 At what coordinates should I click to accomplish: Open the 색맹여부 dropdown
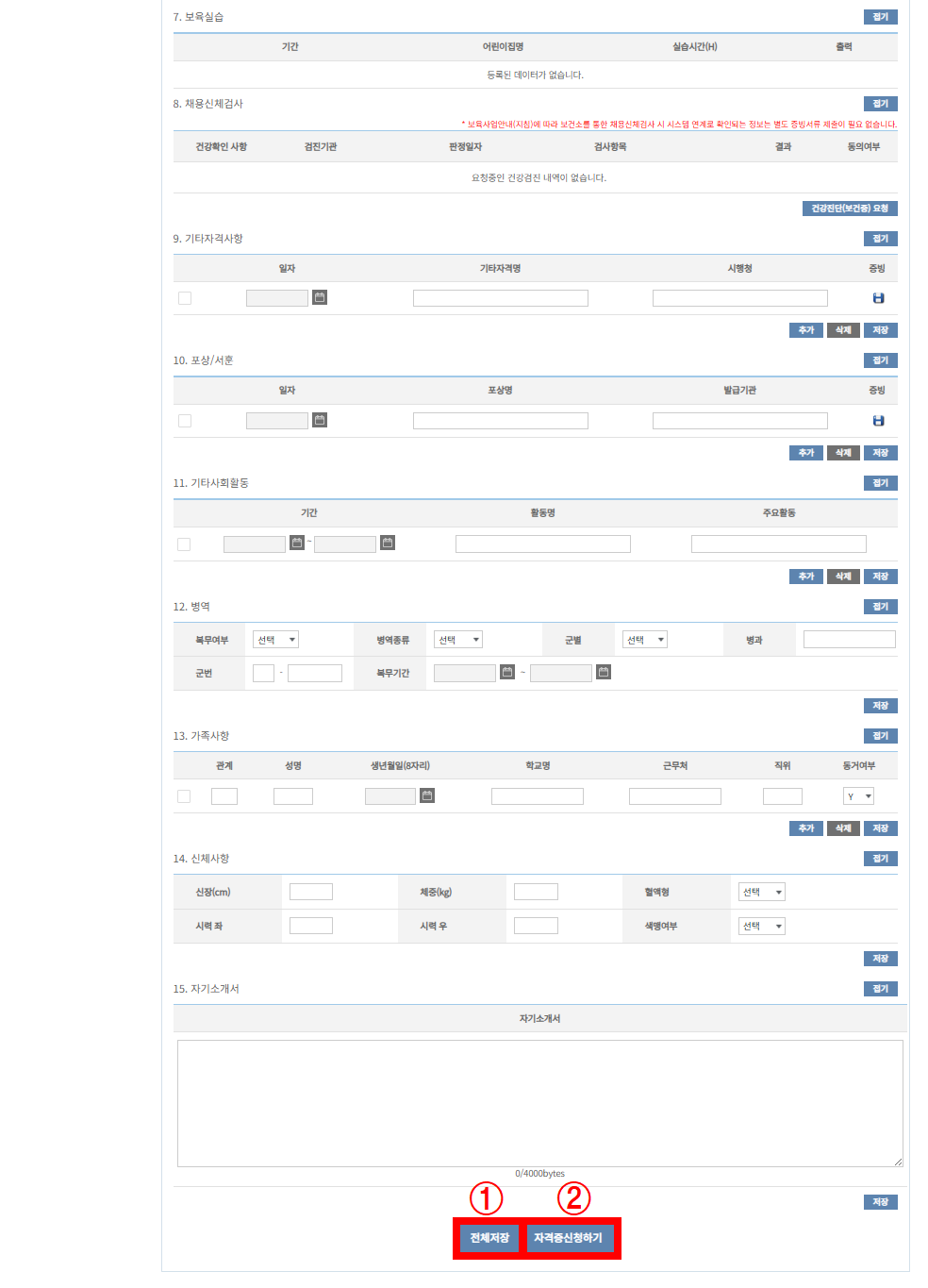pos(762,926)
